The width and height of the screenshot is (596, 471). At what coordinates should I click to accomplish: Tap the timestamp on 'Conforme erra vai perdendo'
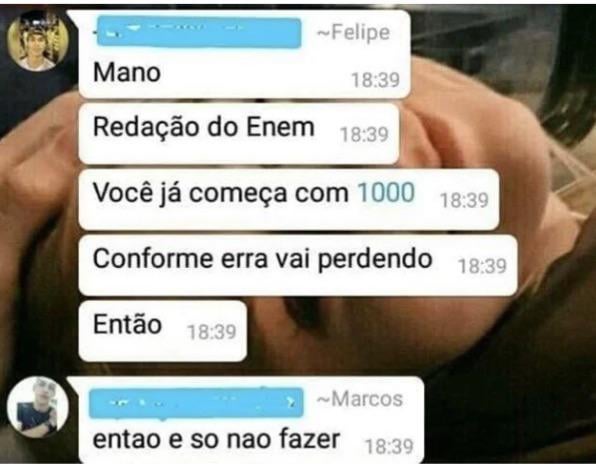482,266
